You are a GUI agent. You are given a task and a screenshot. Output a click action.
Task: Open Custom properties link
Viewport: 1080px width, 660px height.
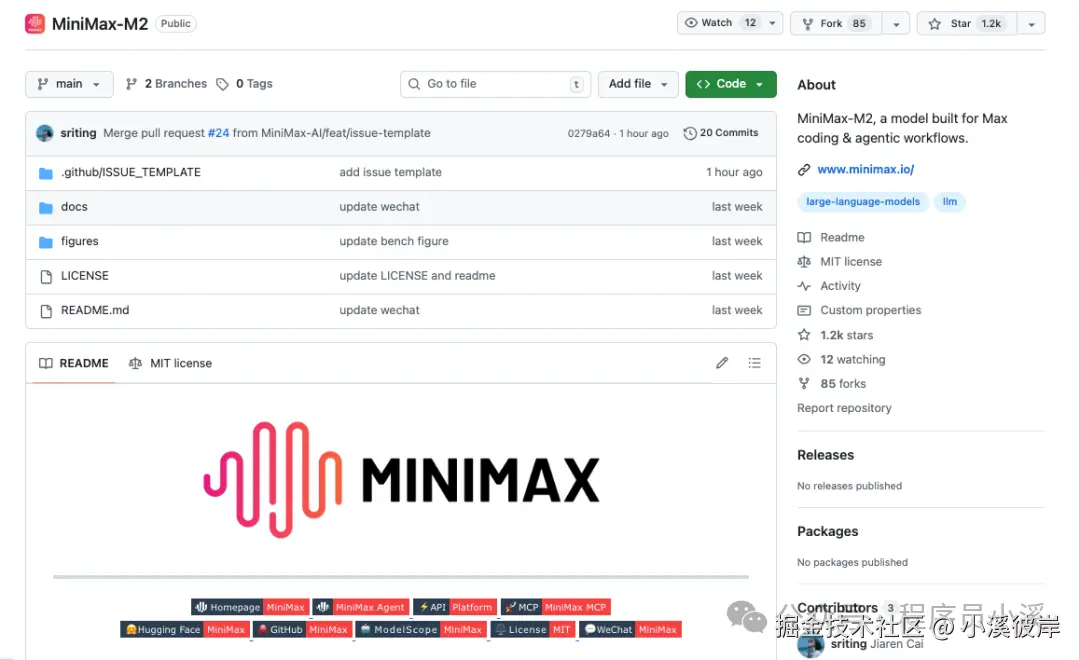(x=860, y=310)
